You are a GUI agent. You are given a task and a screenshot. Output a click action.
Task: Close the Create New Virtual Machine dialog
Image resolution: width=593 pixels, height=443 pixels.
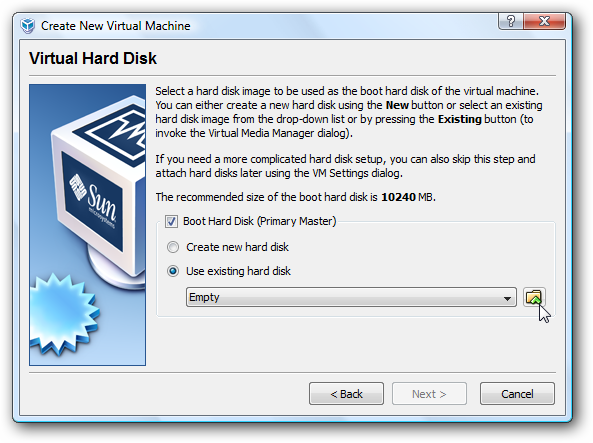tap(545, 21)
